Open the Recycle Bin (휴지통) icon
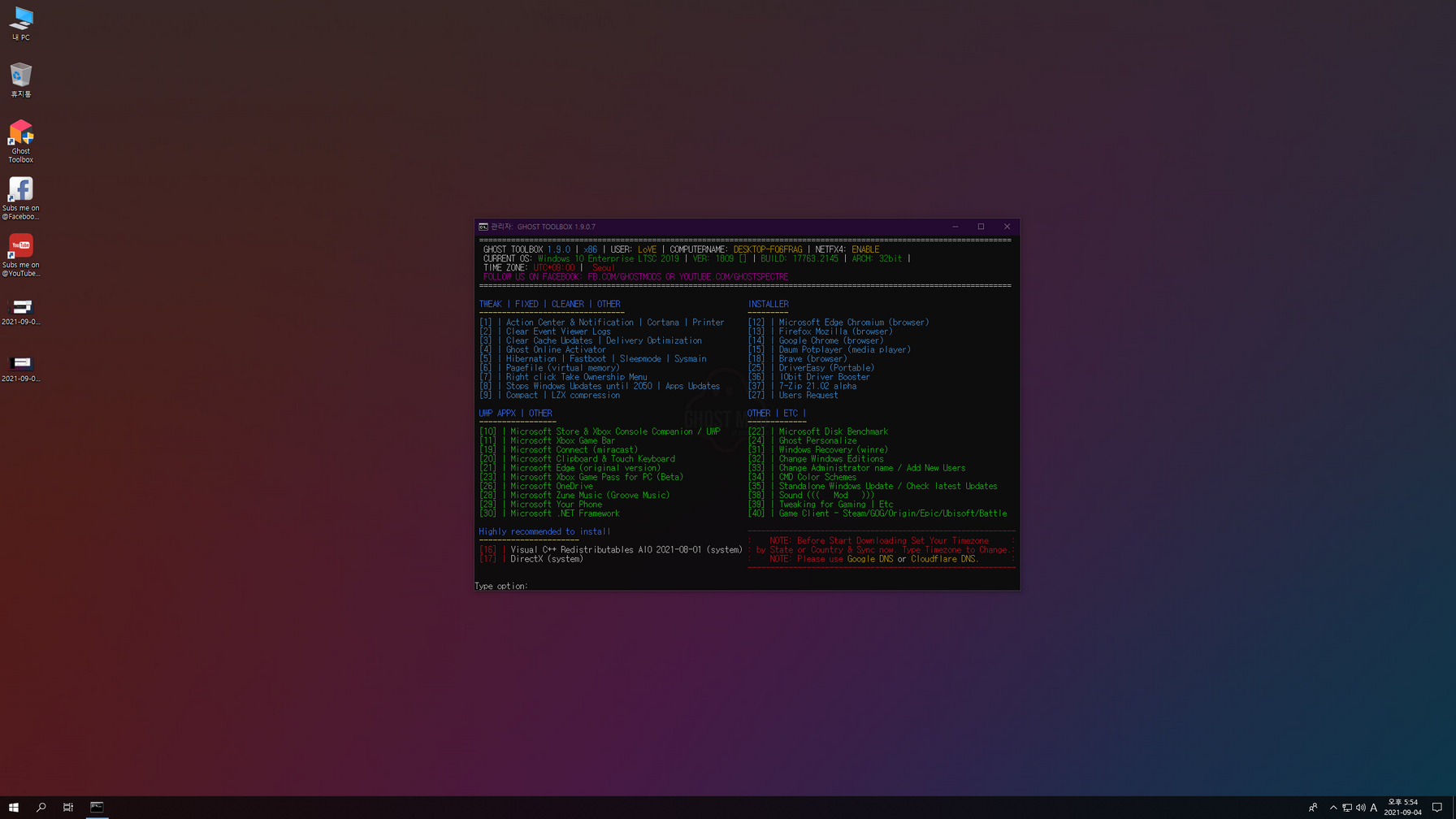Image resolution: width=1456 pixels, height=819 pixels. (x=20, y=80)
